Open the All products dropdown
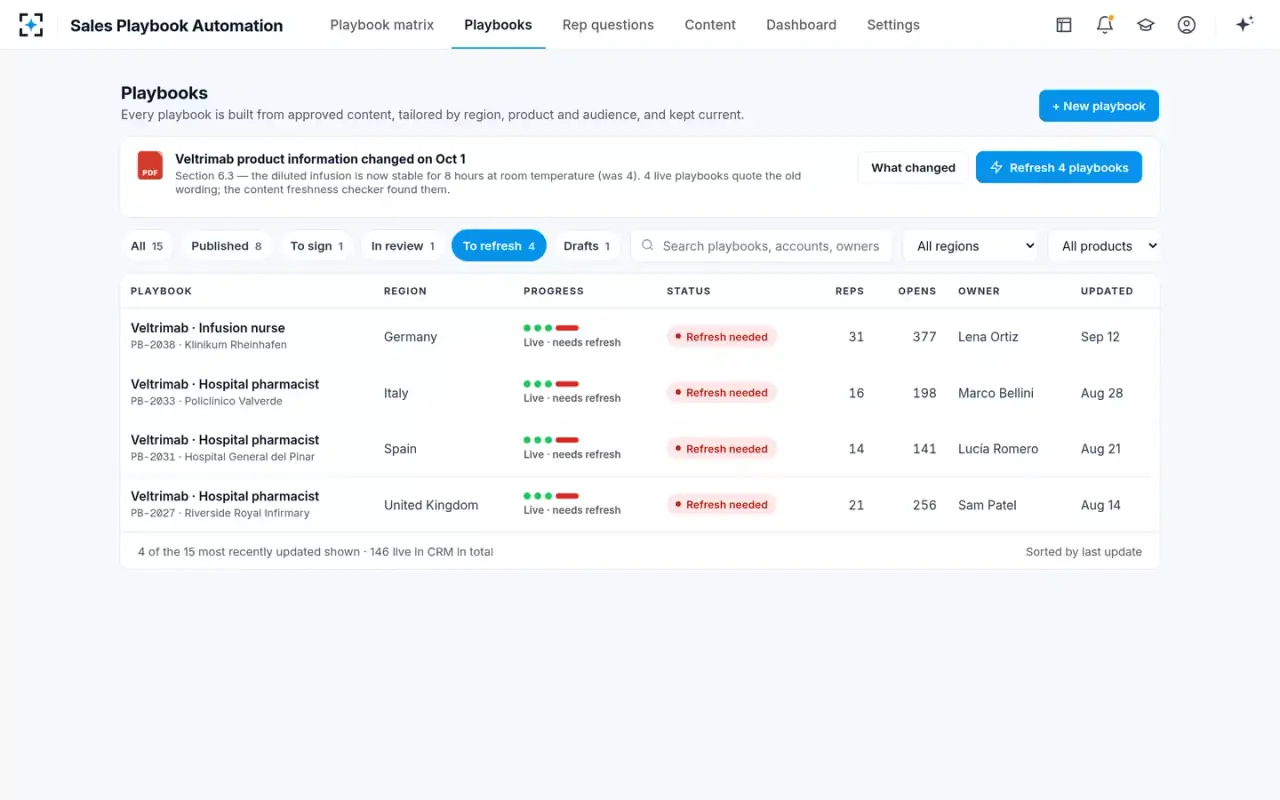This screenshot has width=1280, height=800. (x=1104, y=246)
